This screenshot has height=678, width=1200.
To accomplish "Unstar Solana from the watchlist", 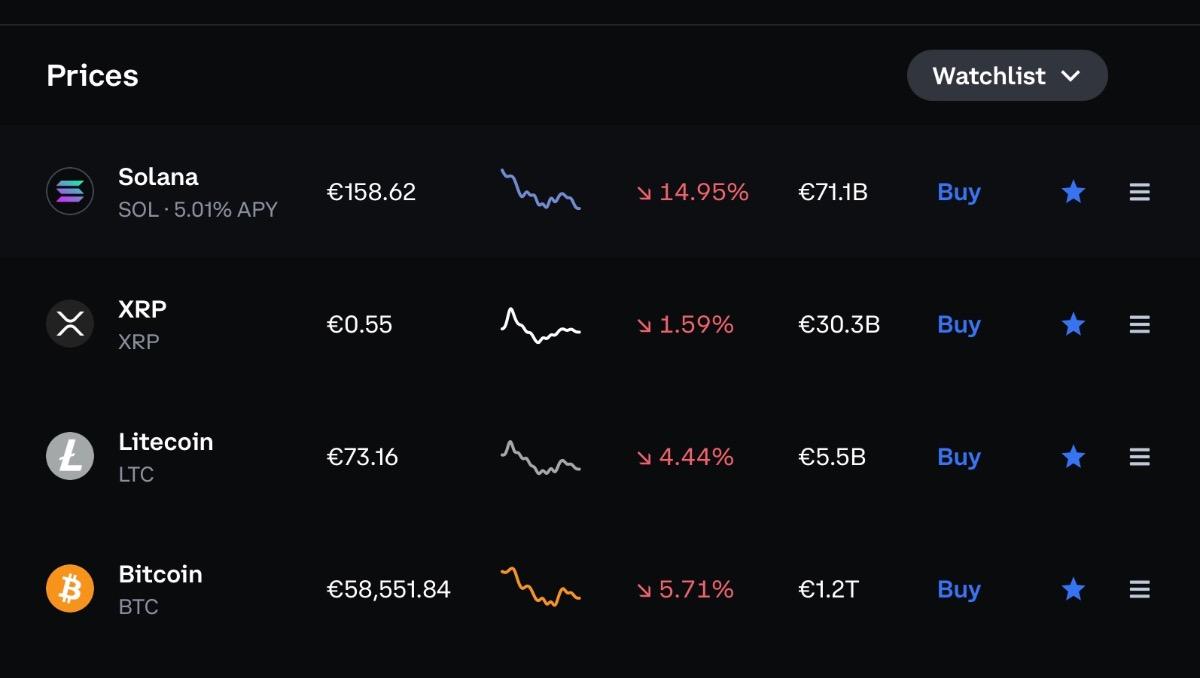I will point(1073,192).
